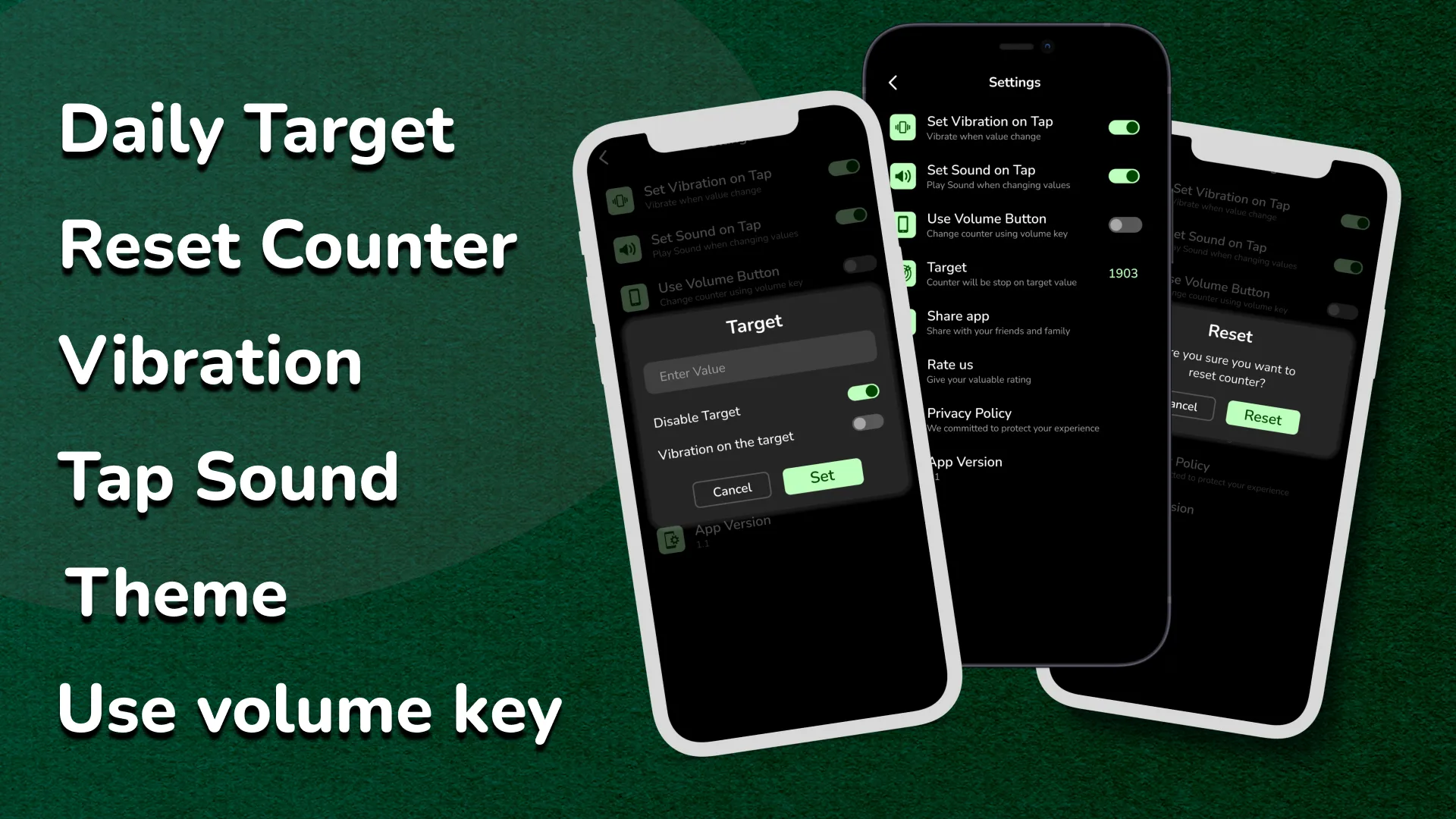Click Reset button to confirm counter reset
The height and width of the screenshot is (819, 1456).
(1262, 417)
